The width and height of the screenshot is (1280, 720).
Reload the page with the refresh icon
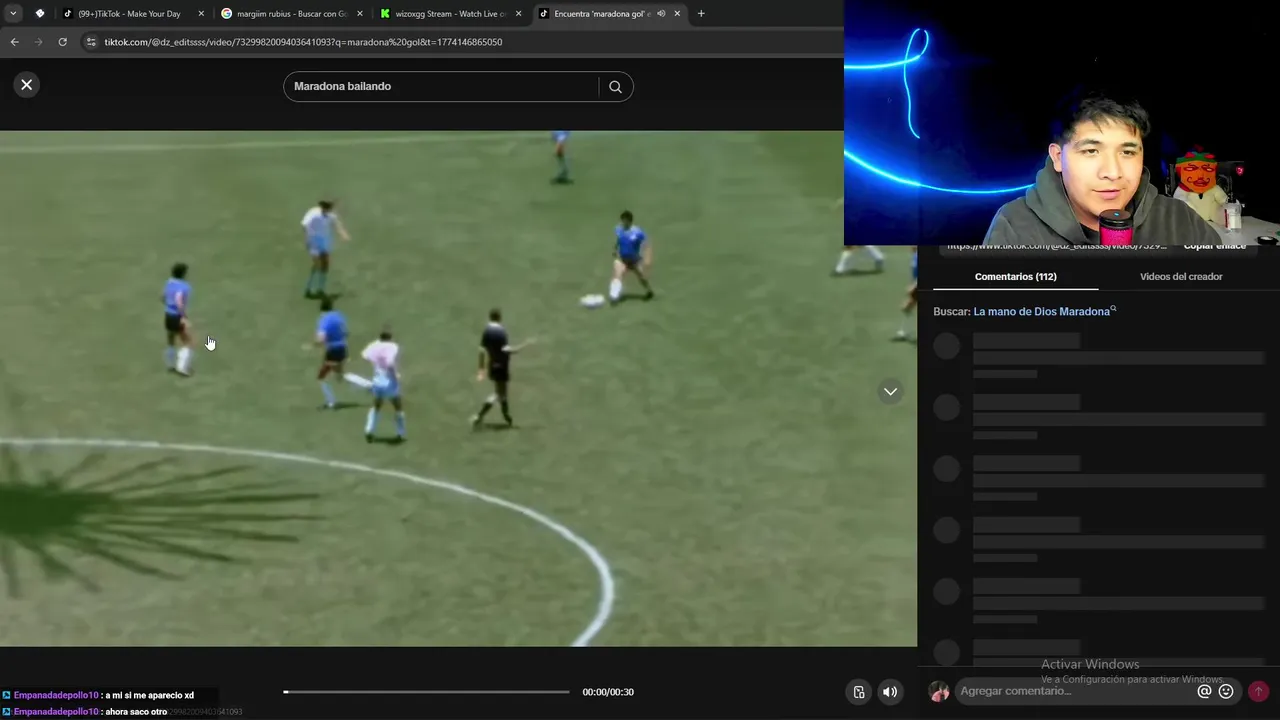[62, 42]
